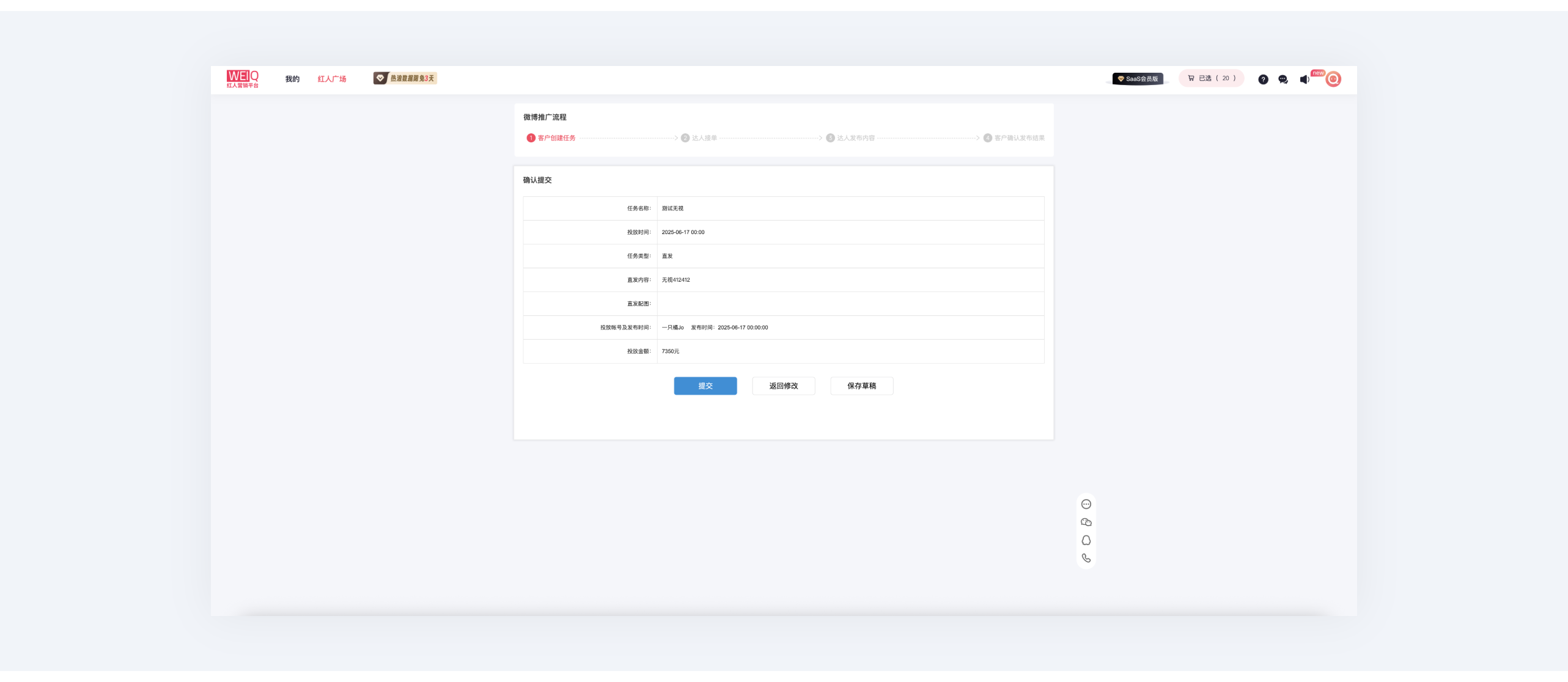
Task: Open the 已选 (20) shopping cart
Action: [1211, 78]
